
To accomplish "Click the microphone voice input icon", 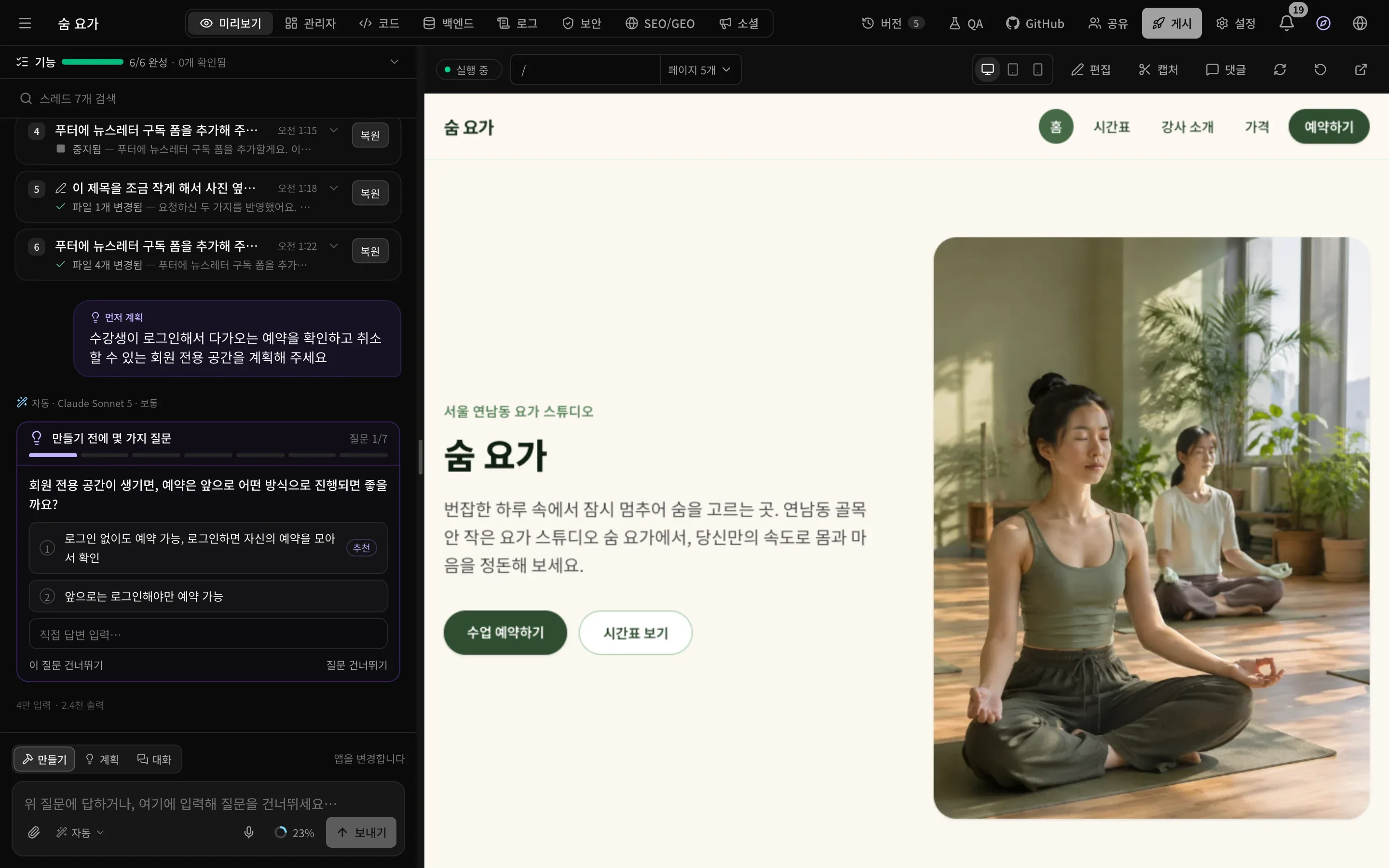I will pyautogui.click(x=248, y=832).
